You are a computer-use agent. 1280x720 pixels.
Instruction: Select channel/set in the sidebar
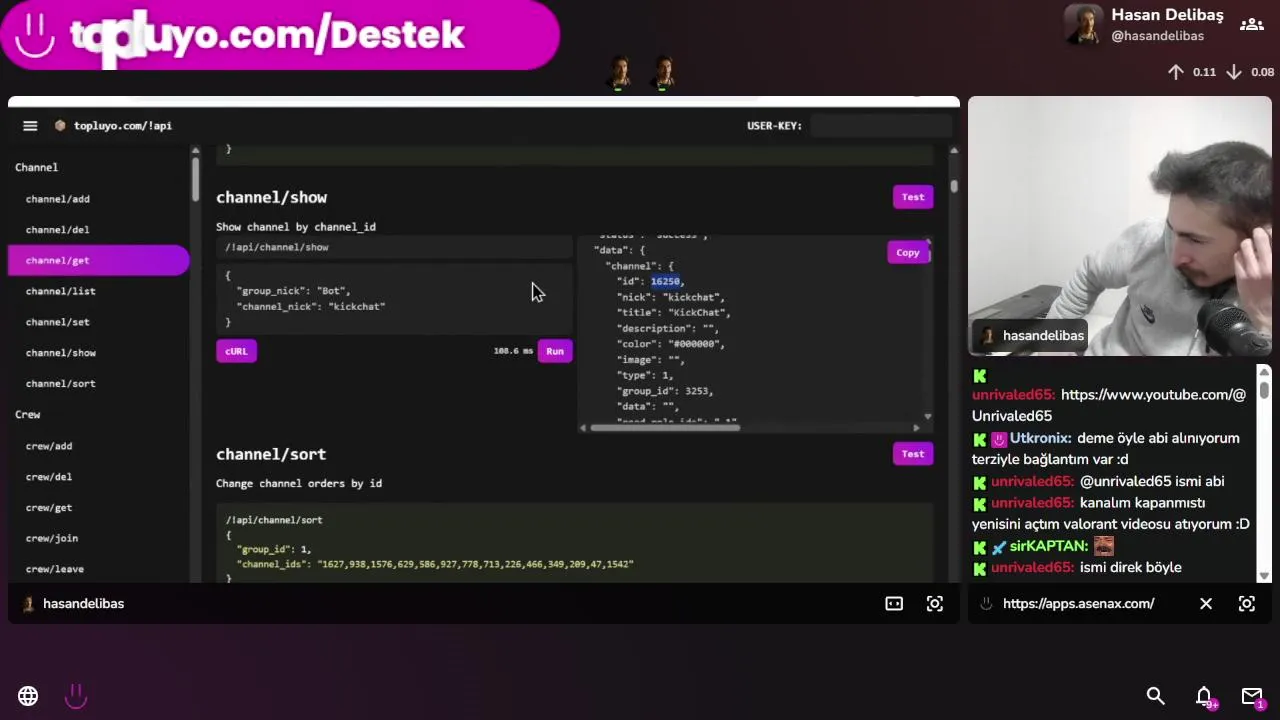coord(58,322)
